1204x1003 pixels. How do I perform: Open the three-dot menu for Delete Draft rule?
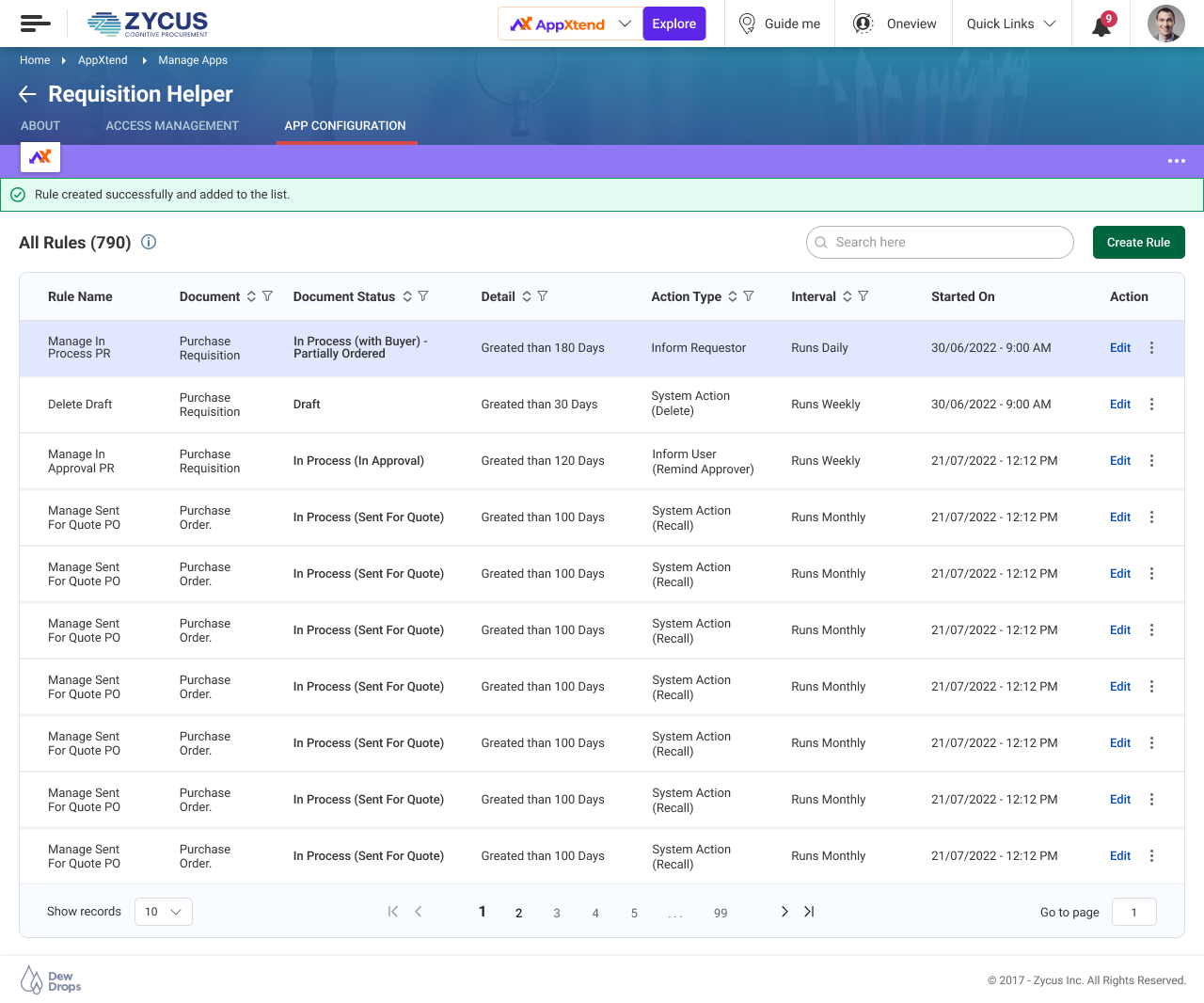1151,405
